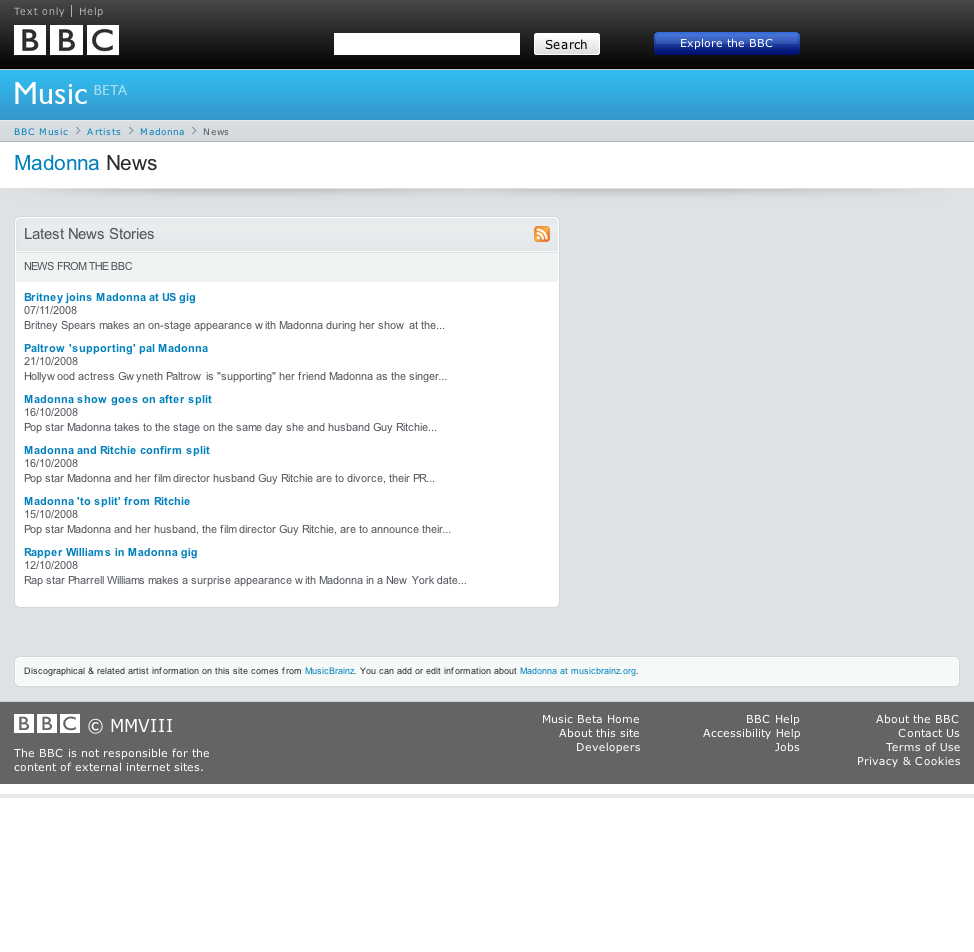Click the BBC logo in the header
Screen dimensions: 974x952
pyautogui.click(x=66, y=40)
